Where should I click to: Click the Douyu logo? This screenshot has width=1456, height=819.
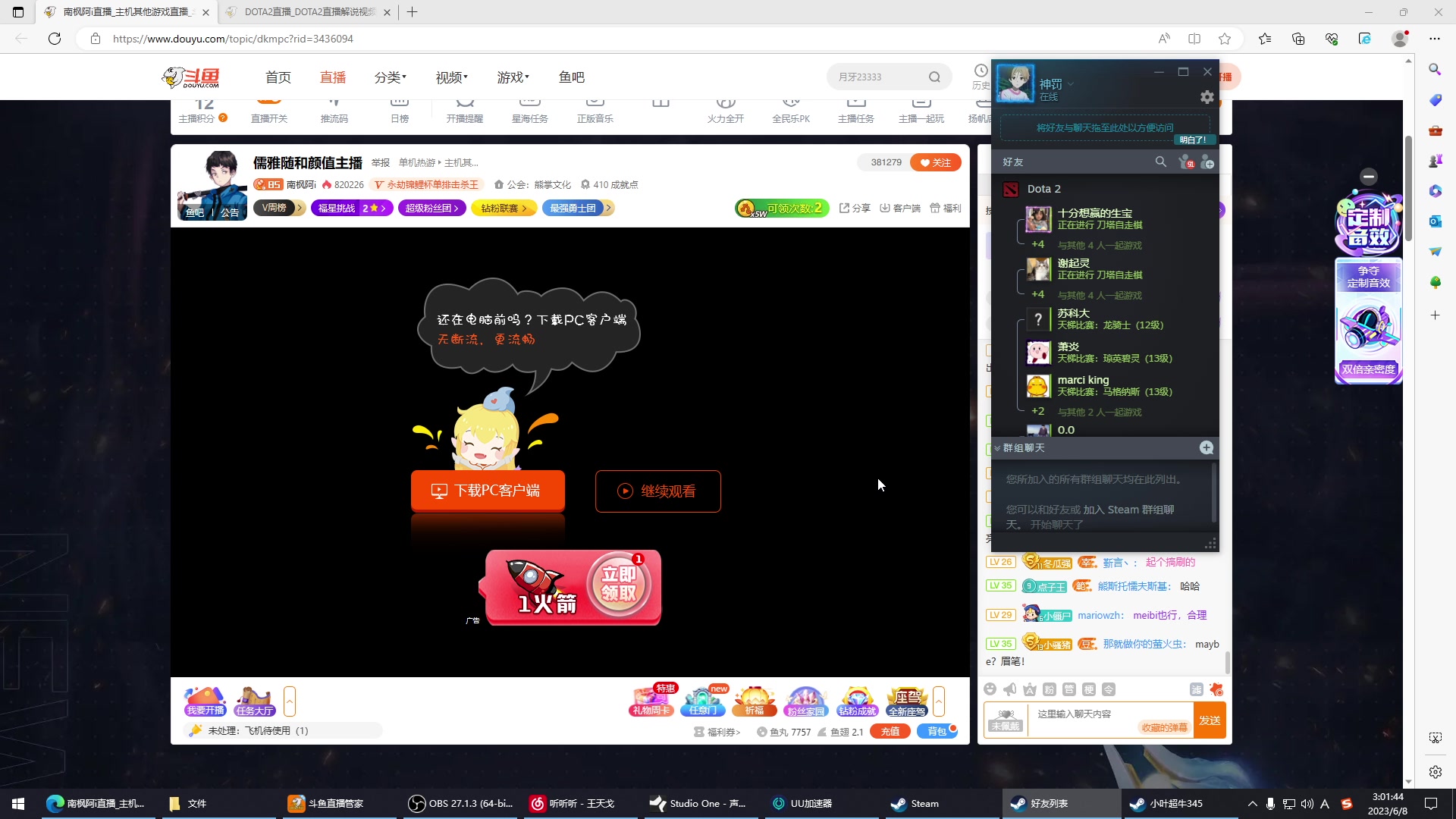pyautogui.click(x=191, y=77)
